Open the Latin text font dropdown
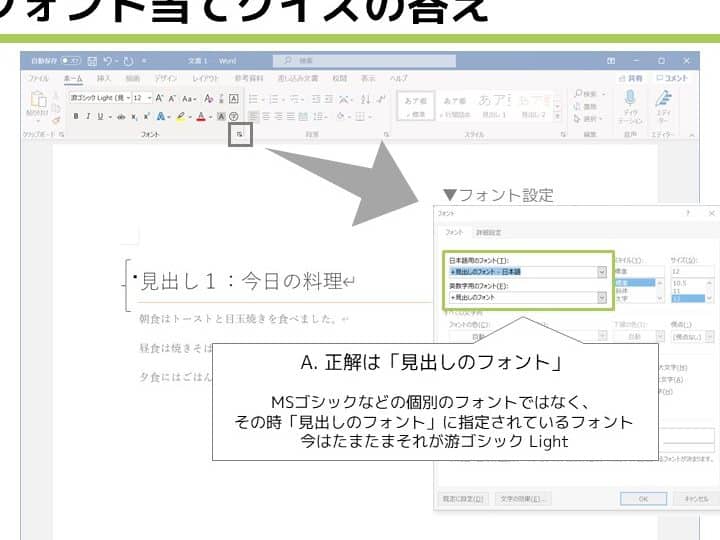 point(601,297)
